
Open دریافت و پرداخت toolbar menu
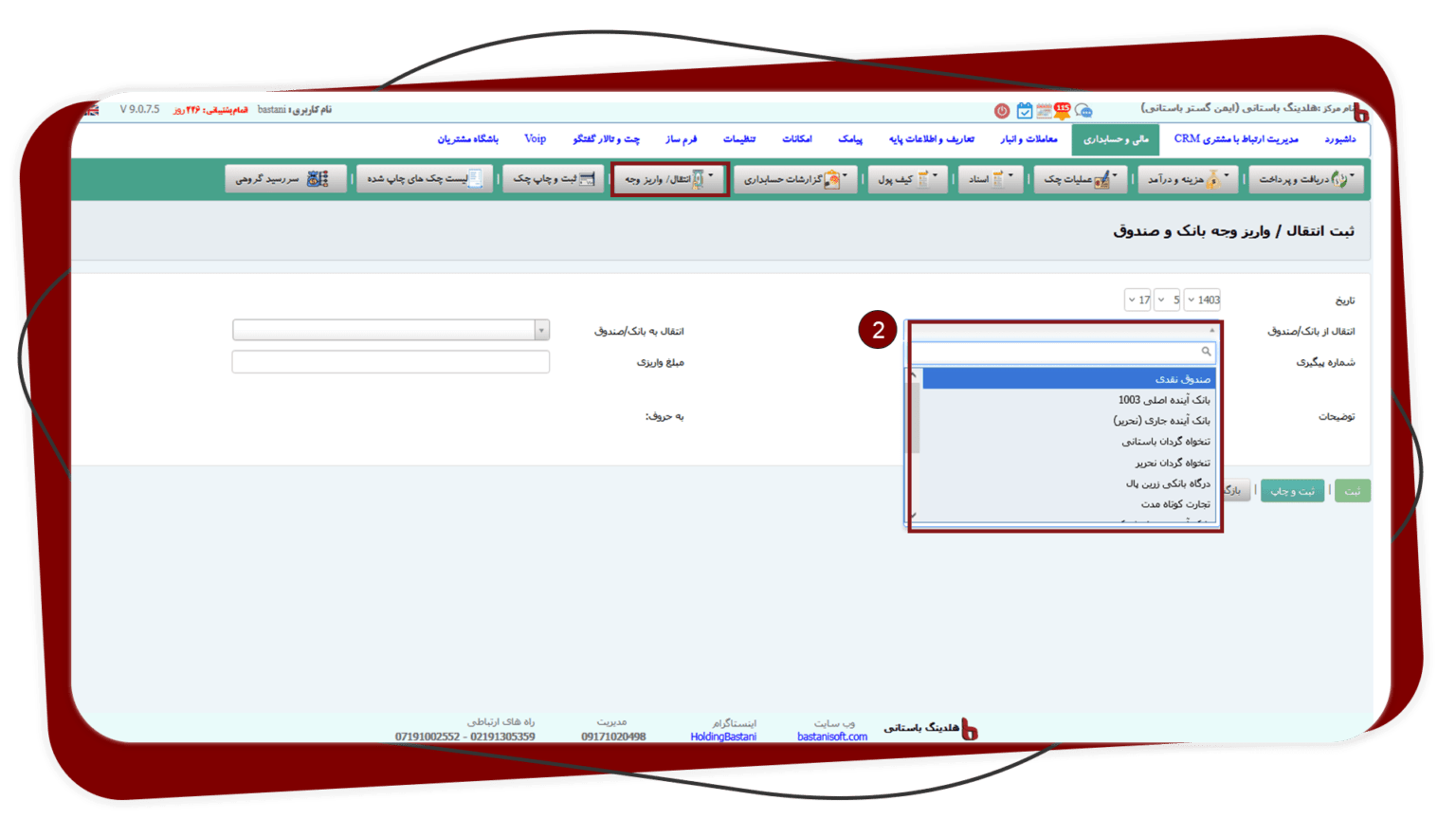(1306, 179)
